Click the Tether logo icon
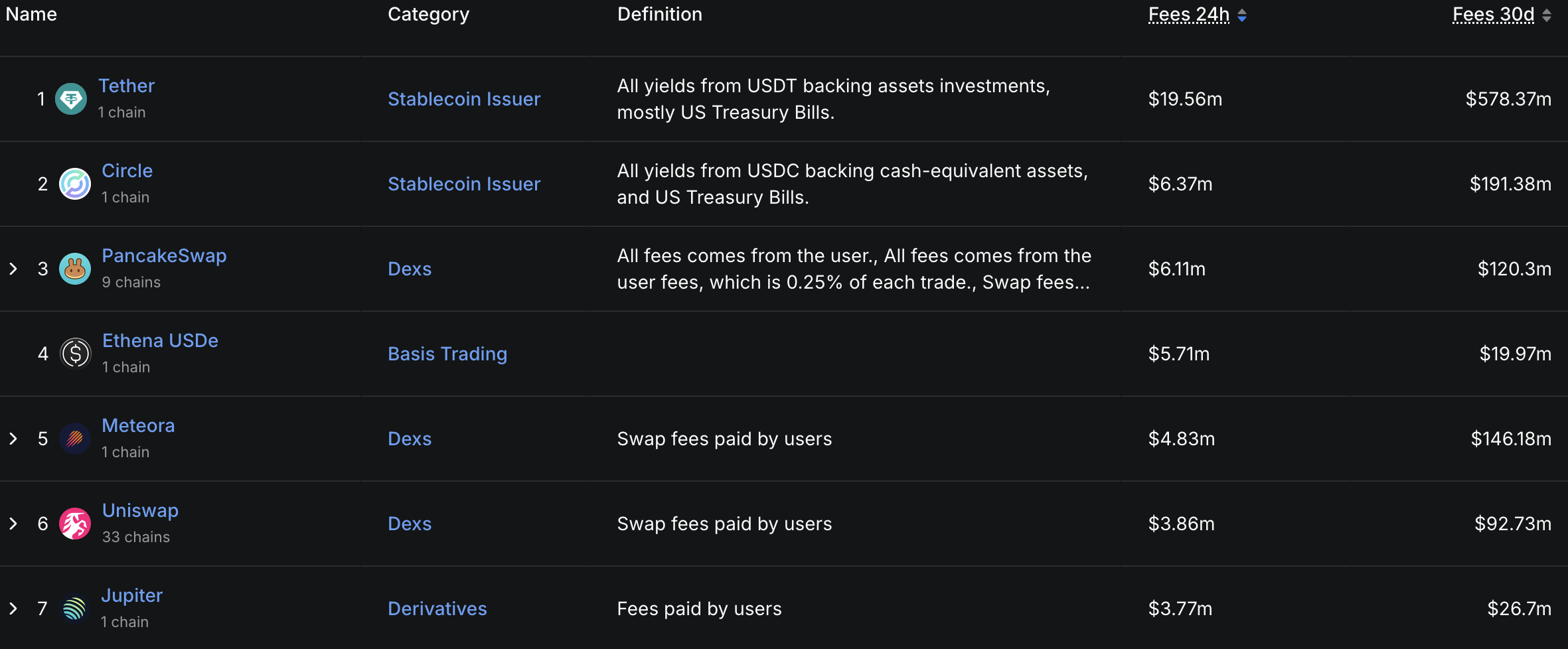The height and width of the screenshot is (649, 1568). point(71,98)
